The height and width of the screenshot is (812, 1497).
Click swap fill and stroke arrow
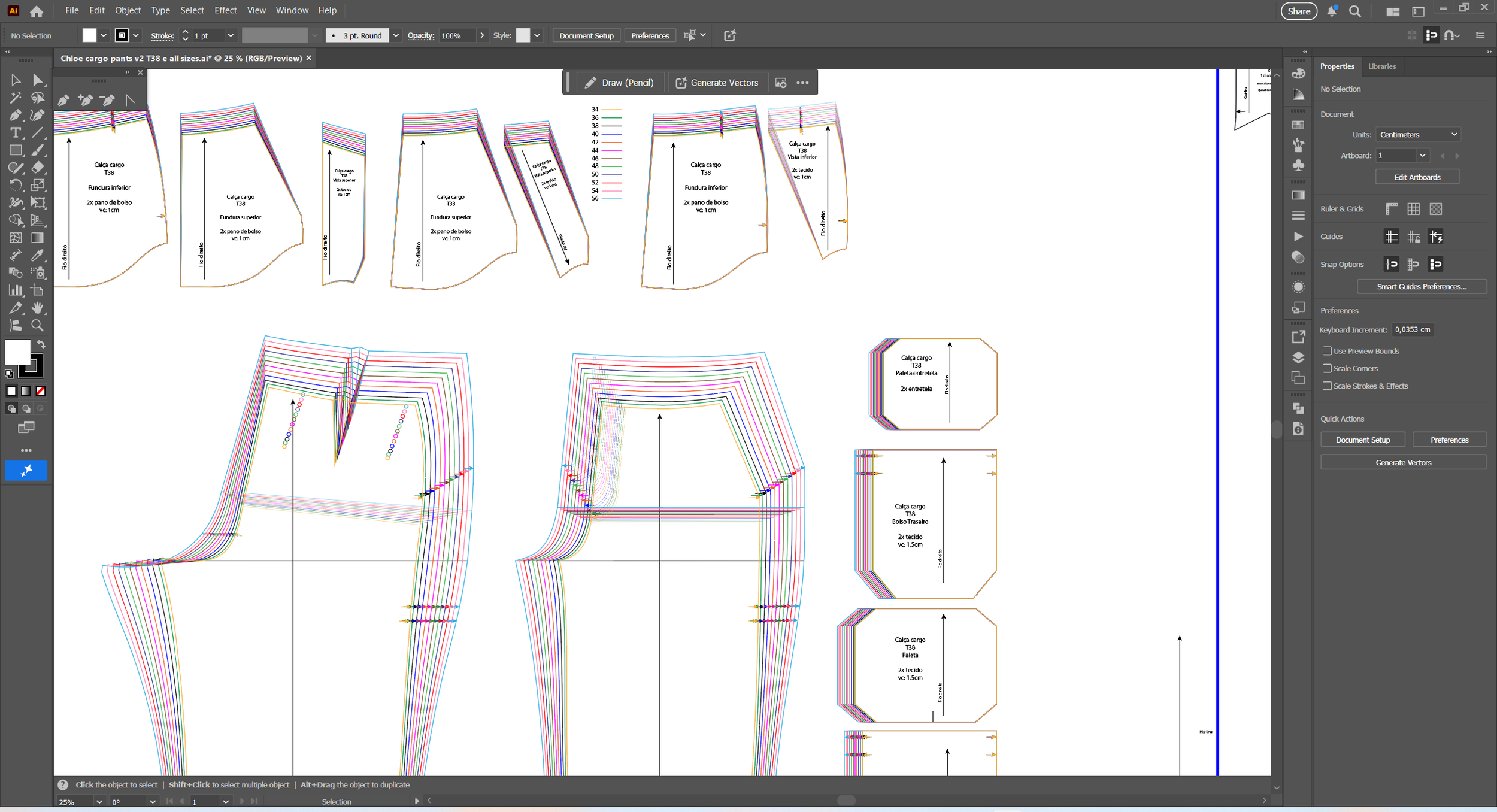click(41, 344)
